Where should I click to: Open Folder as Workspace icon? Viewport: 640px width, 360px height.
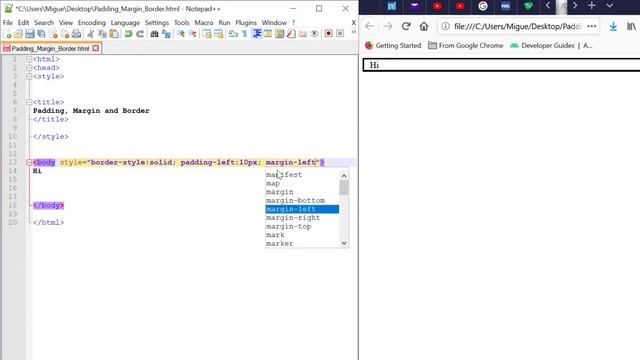coord(302,34)
